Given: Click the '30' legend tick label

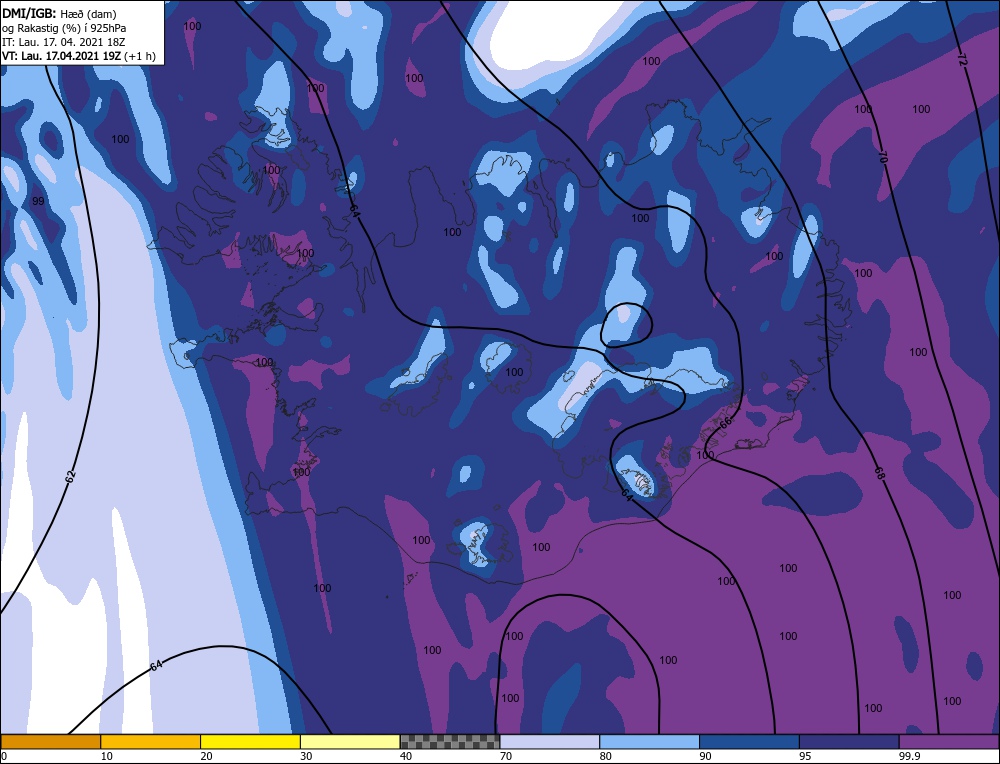Looking at the screenshot, I should 306,756.
